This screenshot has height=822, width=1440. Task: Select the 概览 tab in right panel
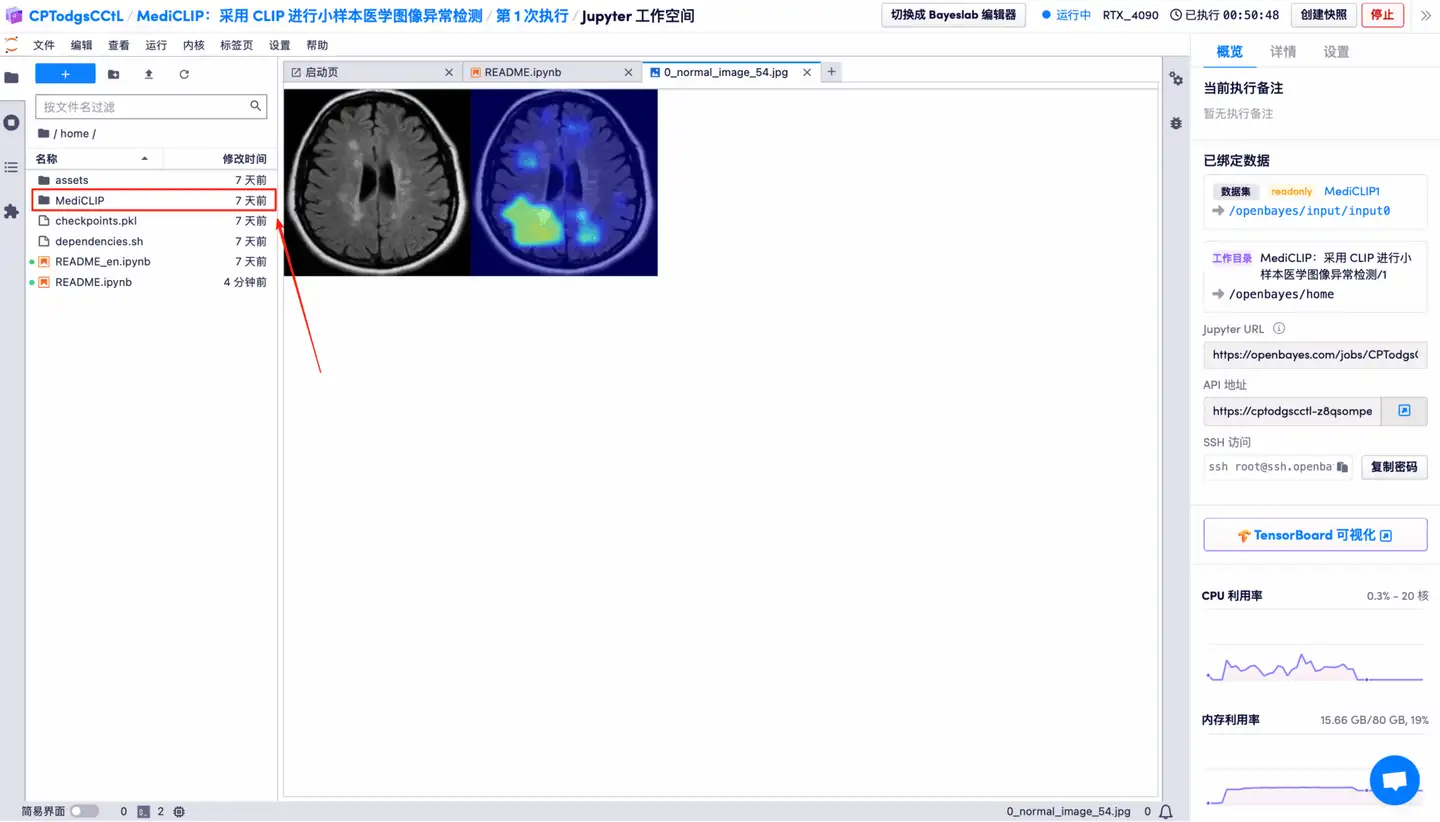1229,52
